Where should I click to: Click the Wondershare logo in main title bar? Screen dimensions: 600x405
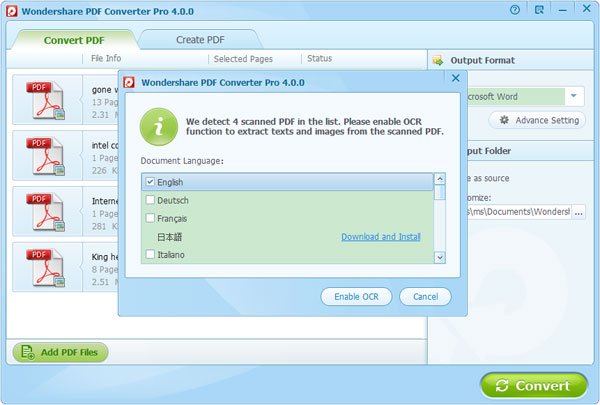(x=11, y=11)
